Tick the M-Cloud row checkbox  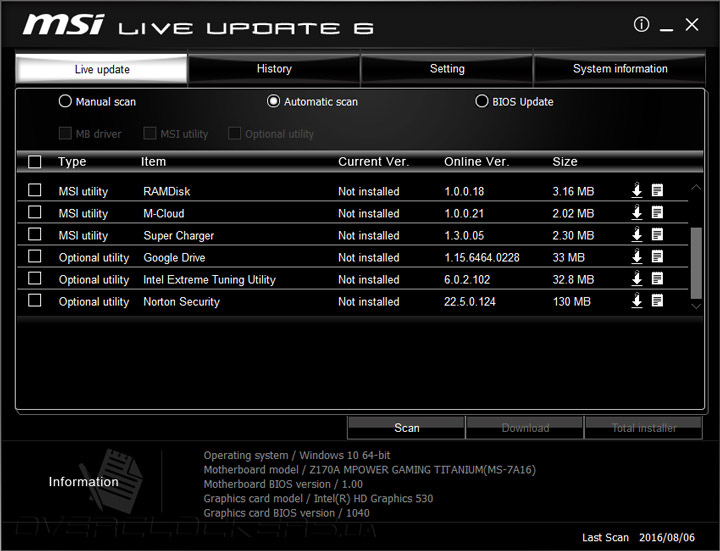[x=34, y=212]
